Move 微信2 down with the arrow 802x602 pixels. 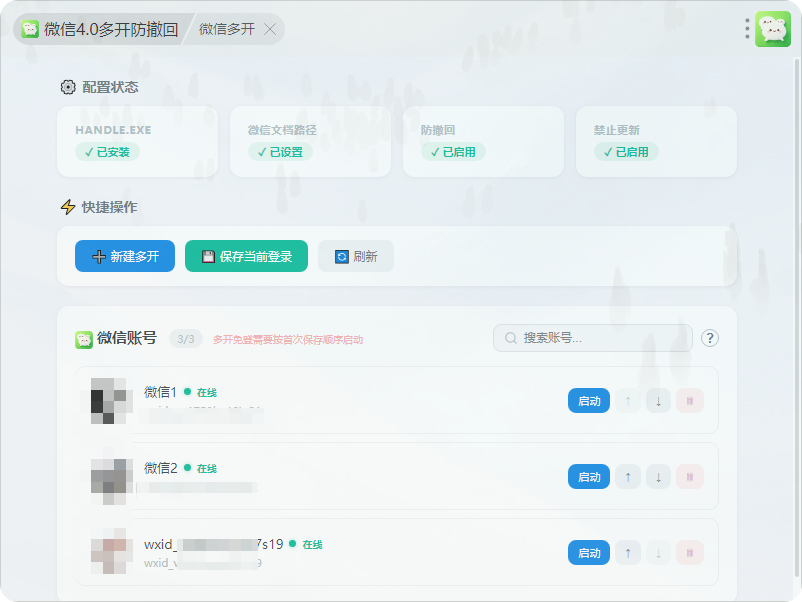658,477
